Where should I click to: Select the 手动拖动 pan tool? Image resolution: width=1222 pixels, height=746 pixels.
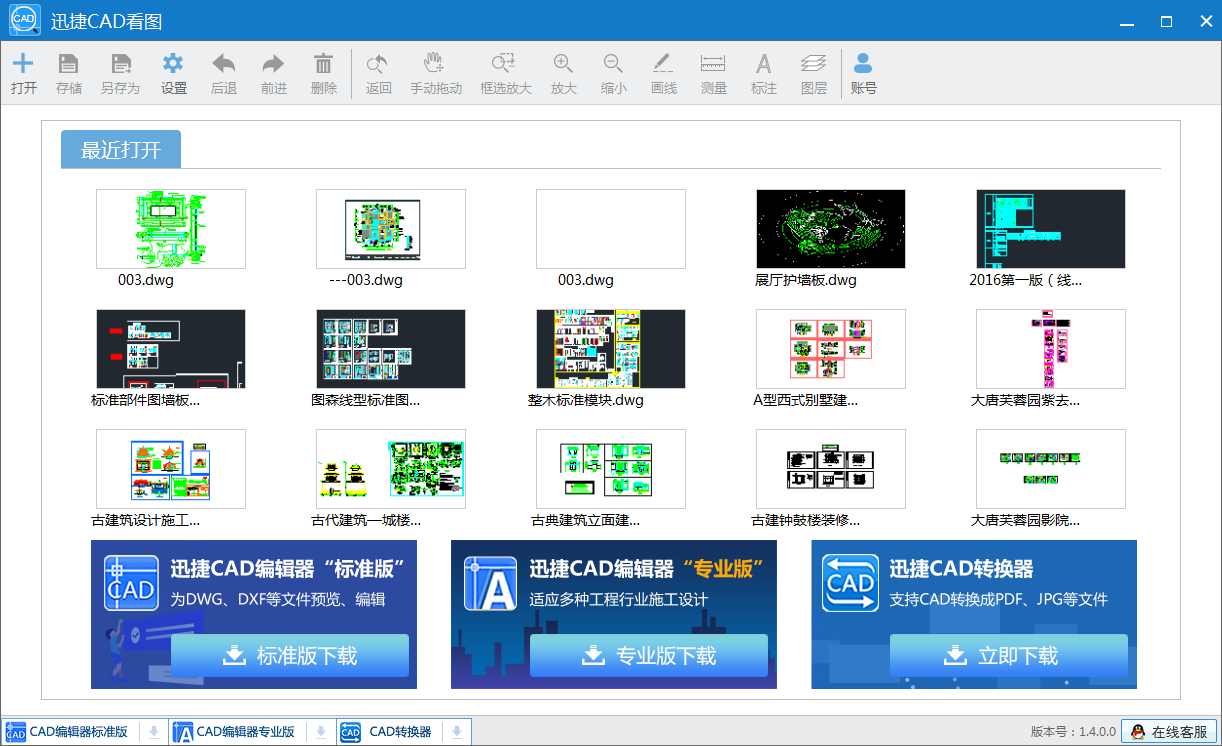click(436, 73)
